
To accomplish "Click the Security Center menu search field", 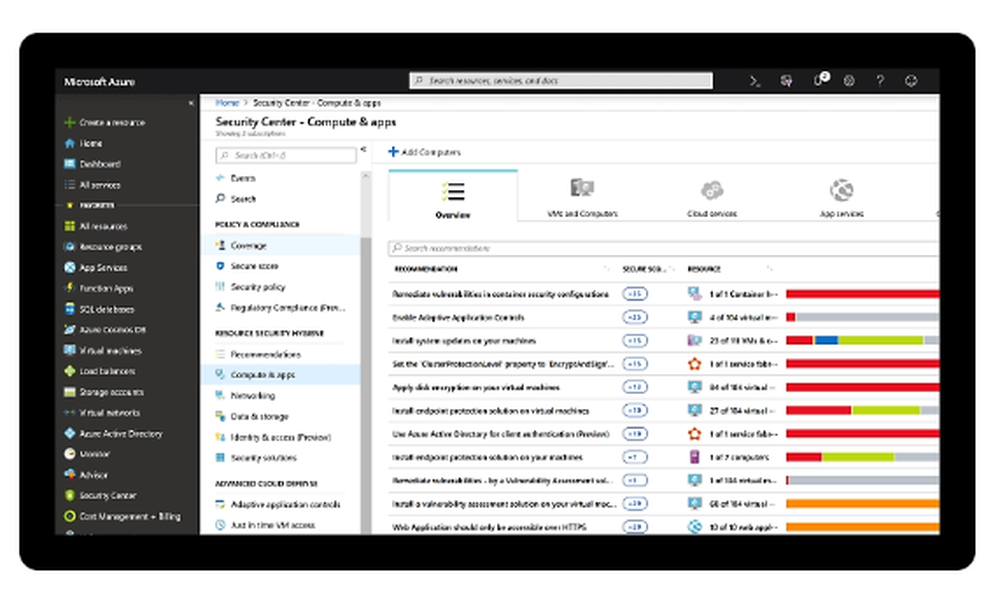I will (286, 155).
